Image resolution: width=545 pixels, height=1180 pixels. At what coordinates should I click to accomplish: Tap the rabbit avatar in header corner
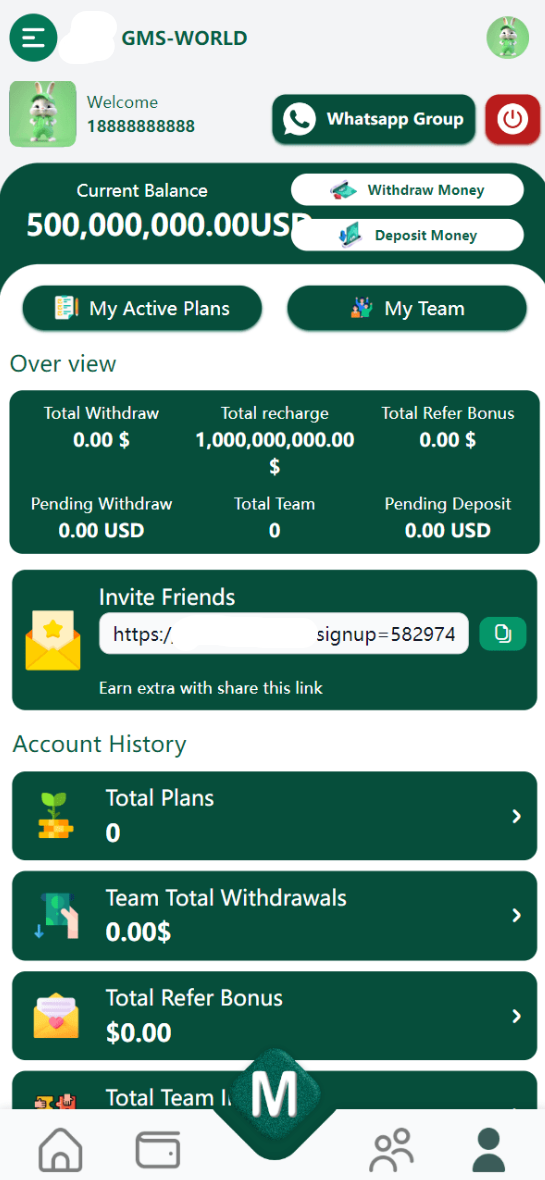(x=507, y=38)
